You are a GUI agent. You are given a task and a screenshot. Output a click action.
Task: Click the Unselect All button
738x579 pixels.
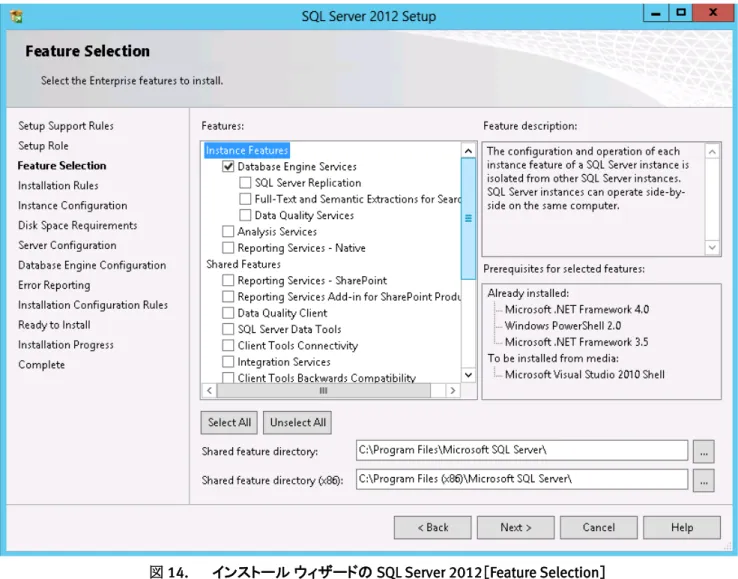(297, 422)
